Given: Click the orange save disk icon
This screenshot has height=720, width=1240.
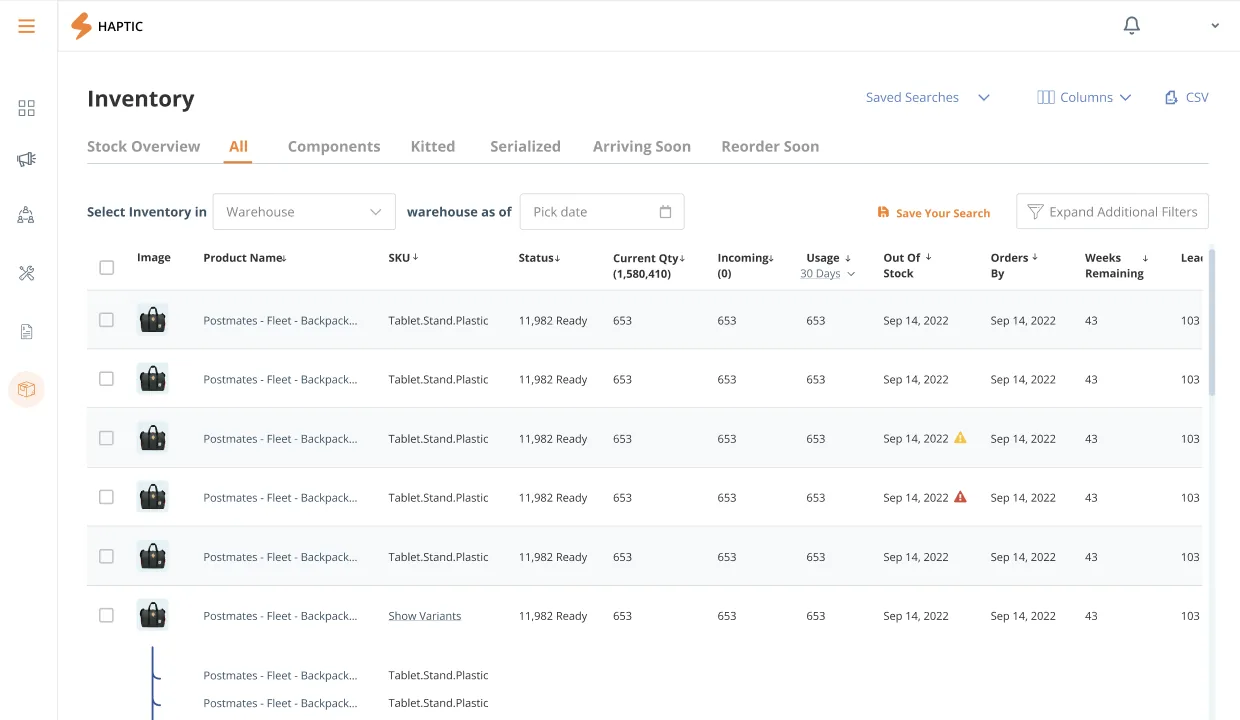Looking at the screenshot, I should point(883,212).
